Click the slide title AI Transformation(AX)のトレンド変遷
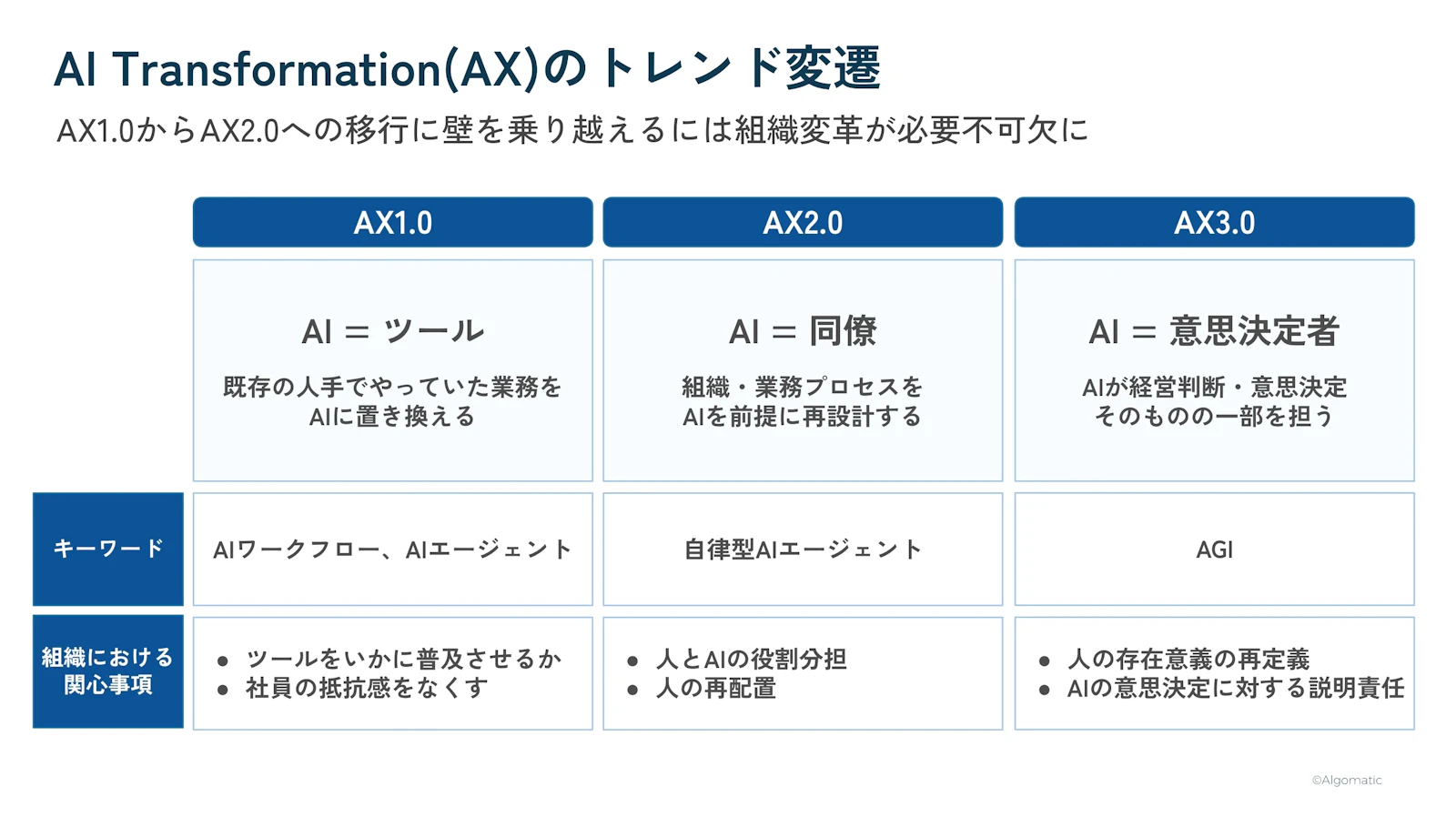This screenshot has width=1456, height=817. tap(468, 69)
